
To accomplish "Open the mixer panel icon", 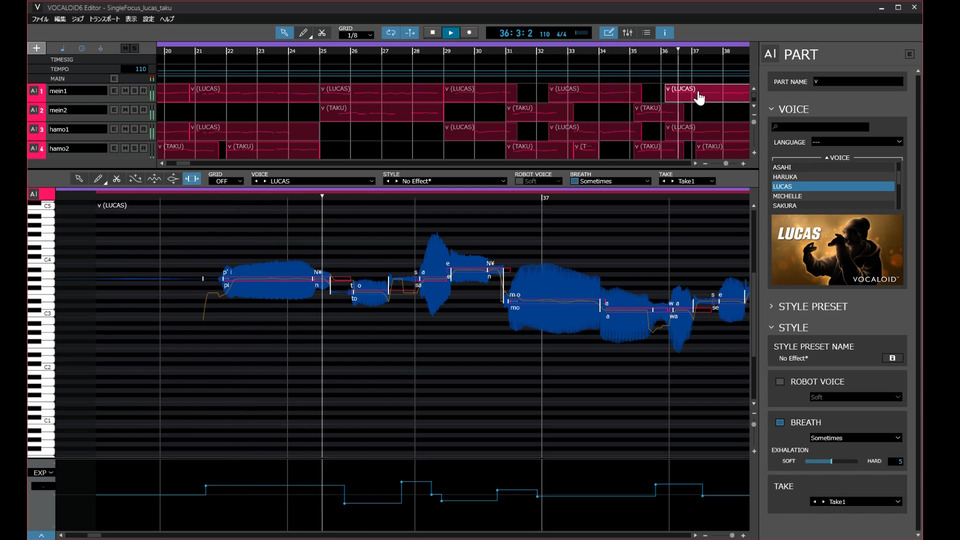I will pos(628,32).
